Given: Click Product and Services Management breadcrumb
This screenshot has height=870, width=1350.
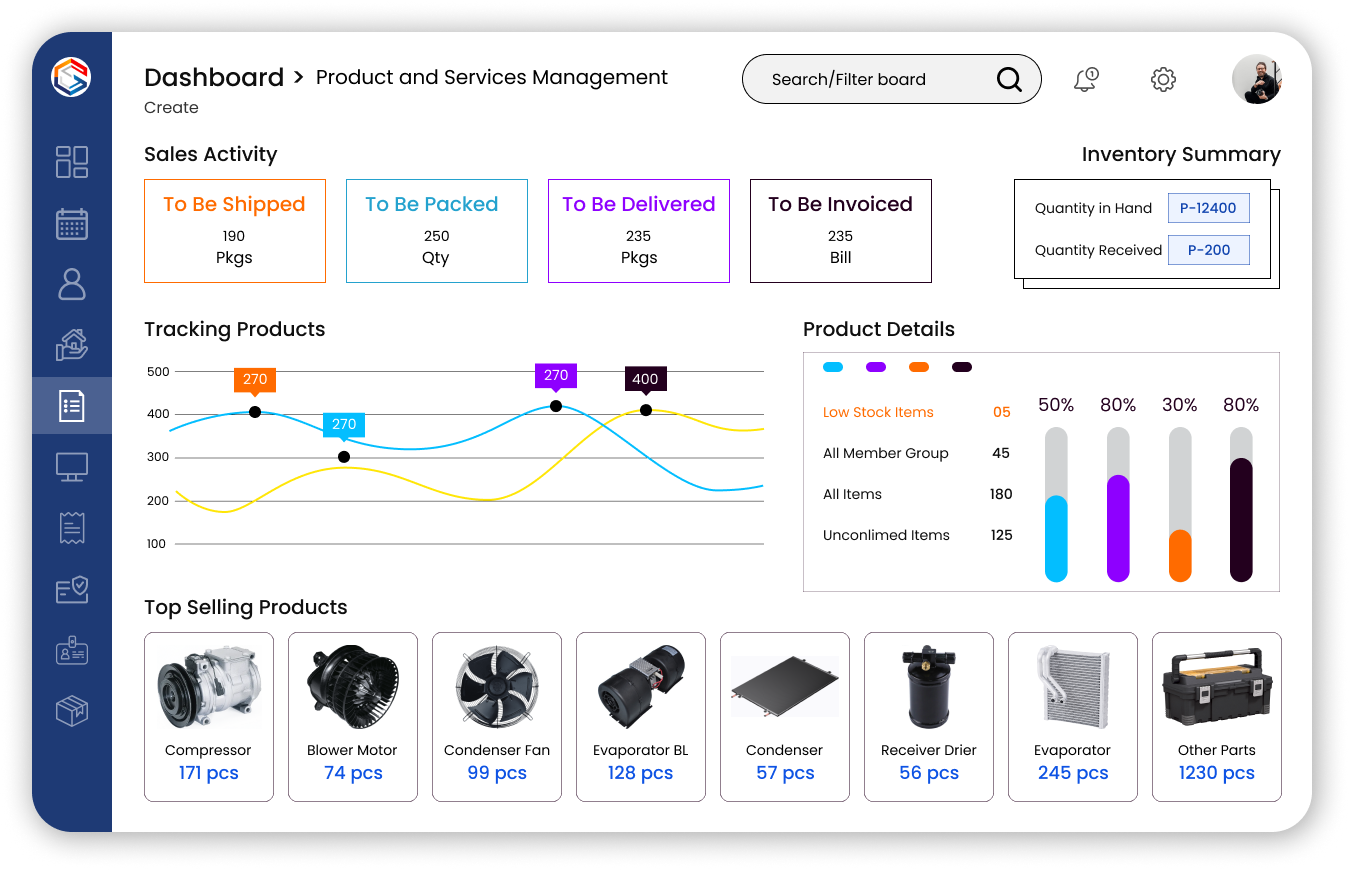Looking at the screenshot, I should point(492,77).
